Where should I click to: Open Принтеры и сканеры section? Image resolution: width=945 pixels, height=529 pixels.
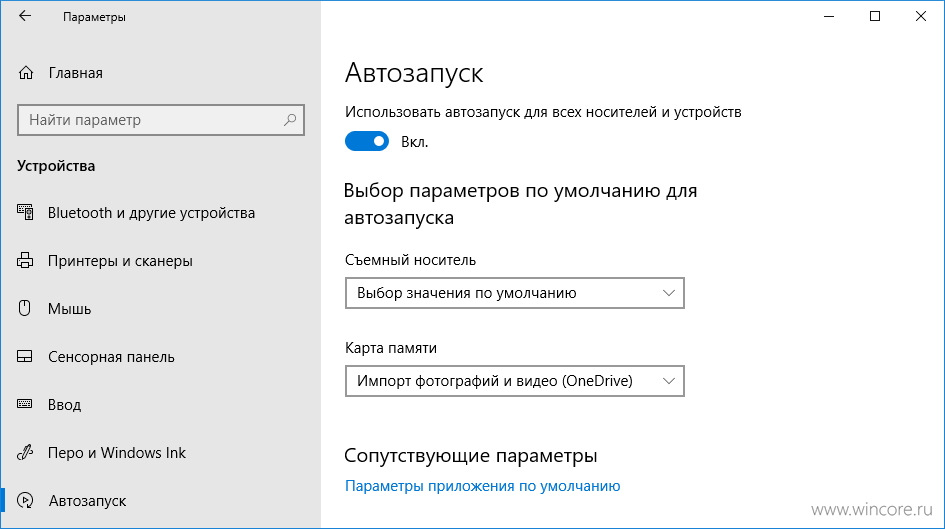point(120,261)
